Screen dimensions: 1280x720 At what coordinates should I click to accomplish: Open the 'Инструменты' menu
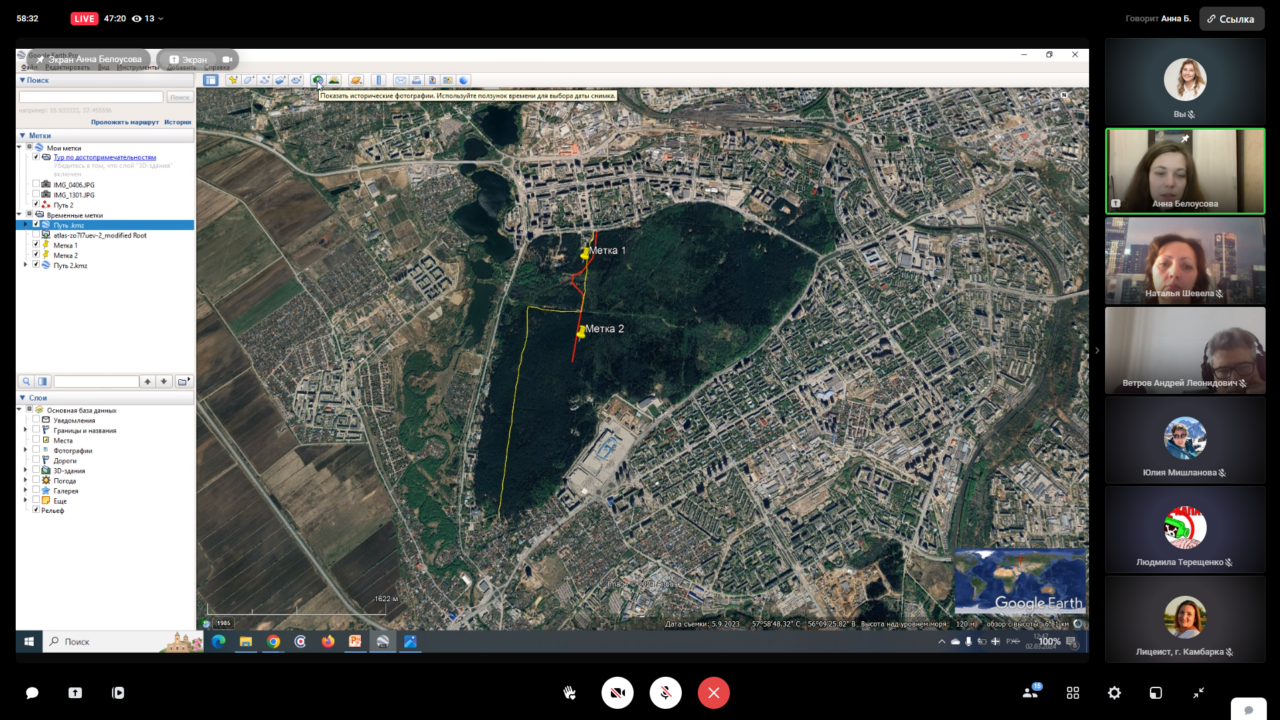[x=137, y=68]
